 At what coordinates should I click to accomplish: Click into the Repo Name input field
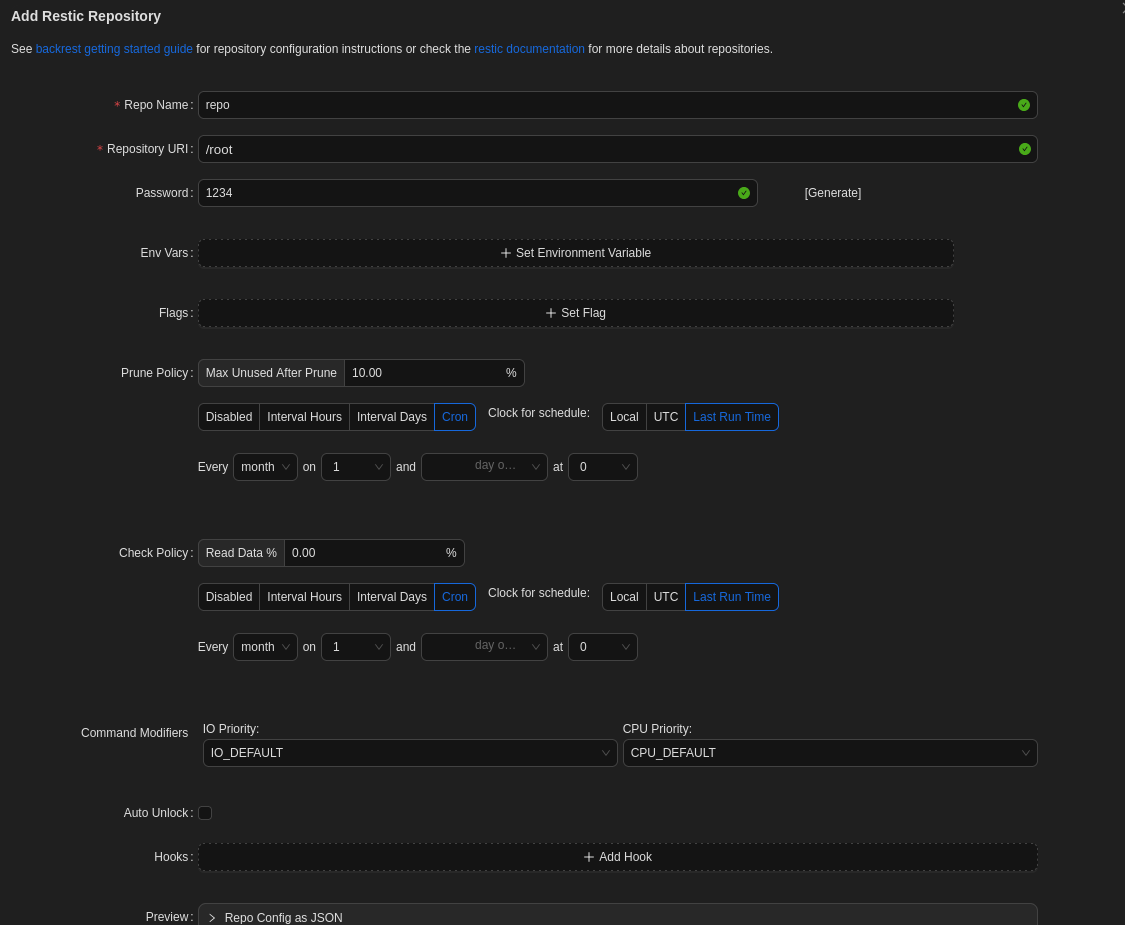pos(618,105)
